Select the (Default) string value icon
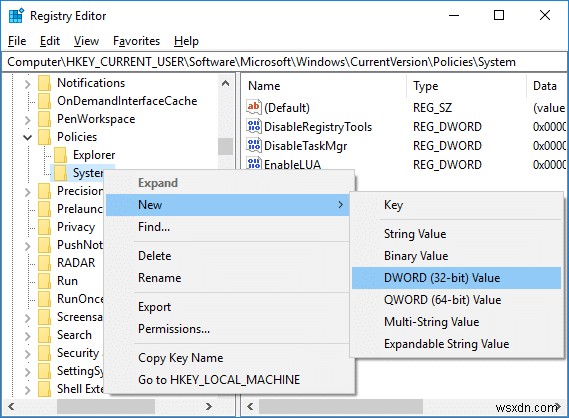The image size is (569, 418). coord(254,107)
